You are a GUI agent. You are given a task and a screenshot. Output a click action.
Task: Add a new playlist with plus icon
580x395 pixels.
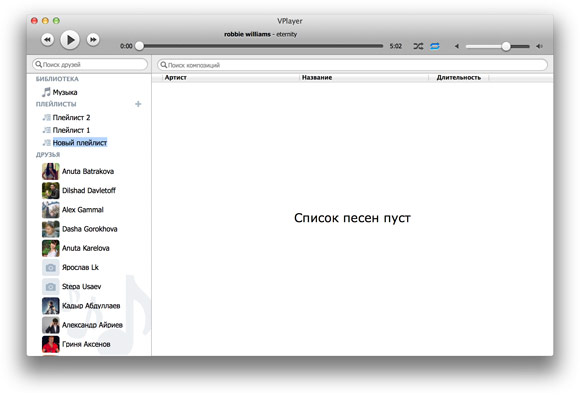click(138, 104)
